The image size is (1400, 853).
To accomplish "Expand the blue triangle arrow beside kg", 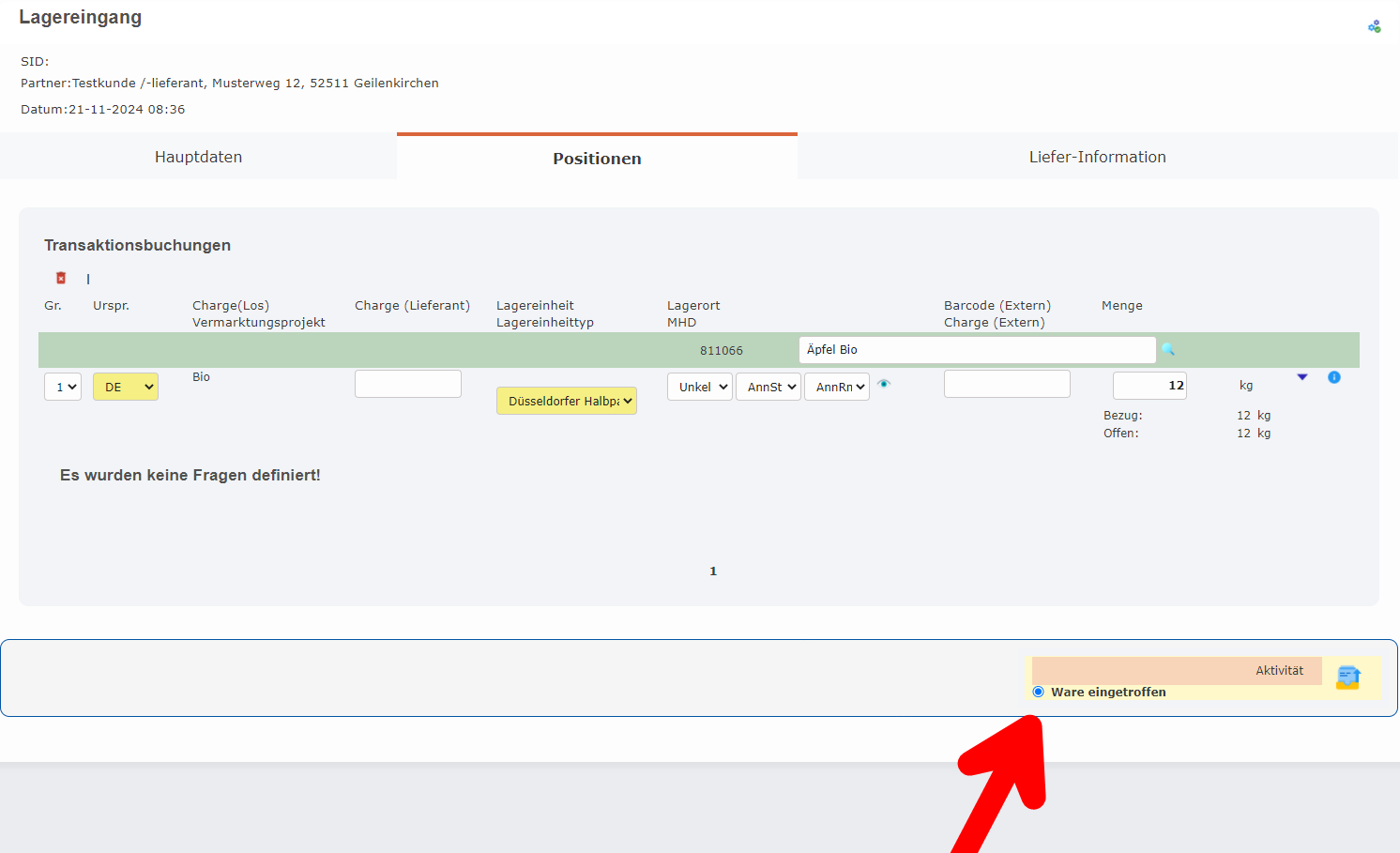I will click(x=1302, y=377).
